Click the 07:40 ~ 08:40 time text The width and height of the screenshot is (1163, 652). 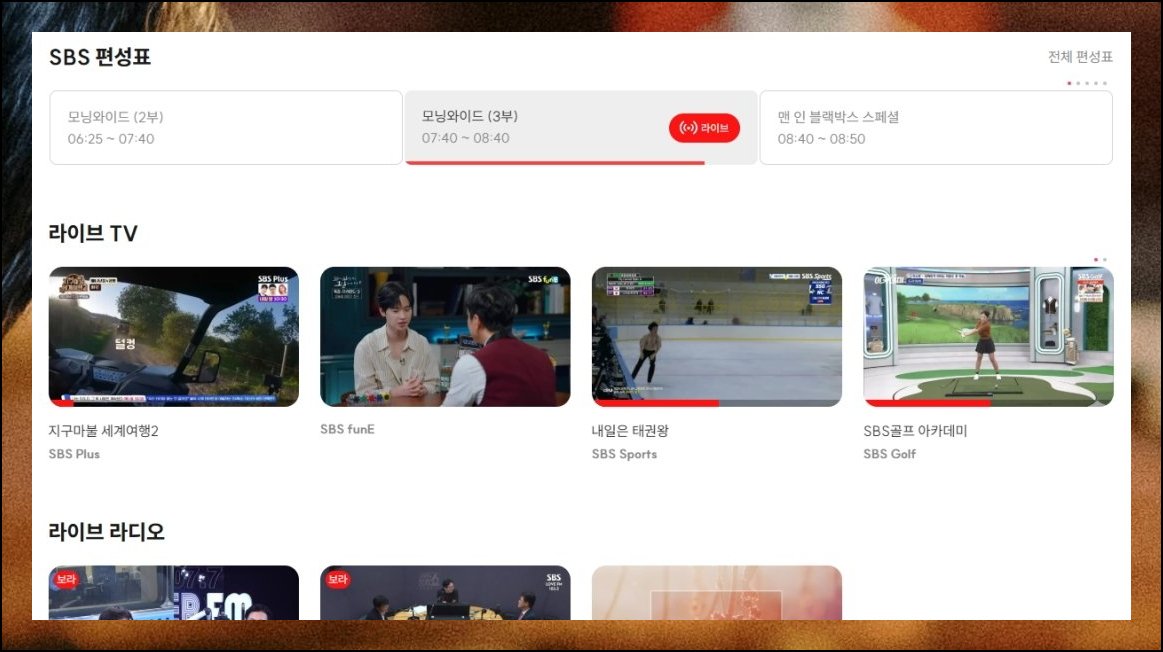point(465,139)
